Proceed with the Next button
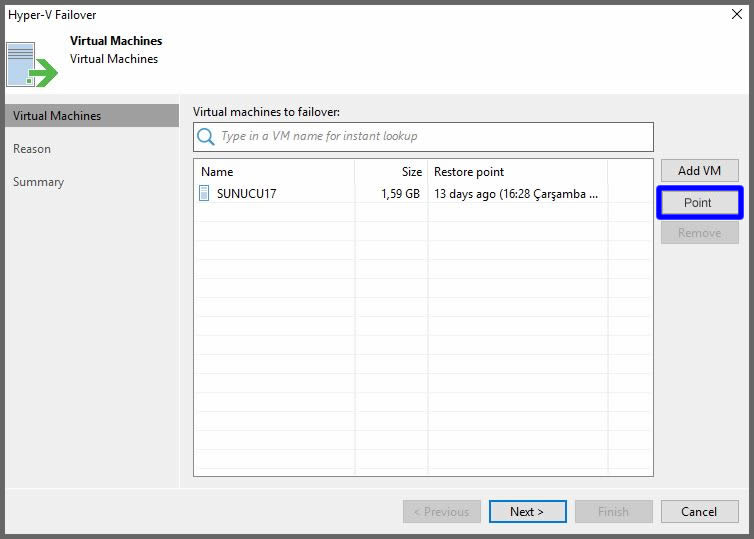The width and height of the screenshot is (754, 539). point(527,512)
